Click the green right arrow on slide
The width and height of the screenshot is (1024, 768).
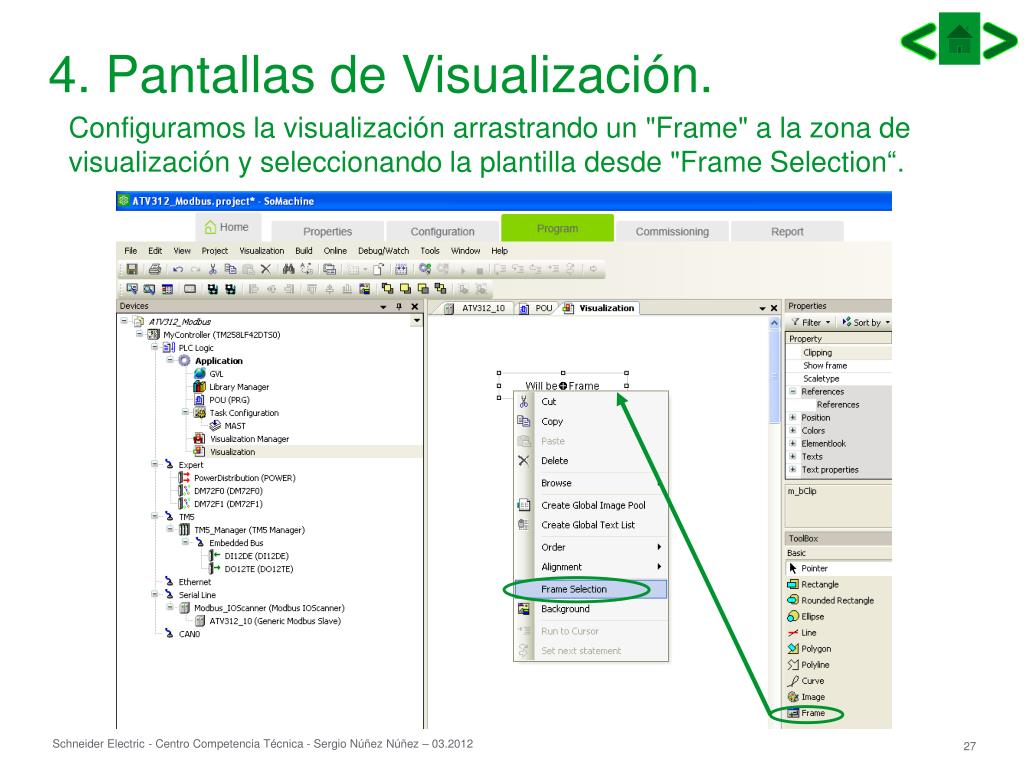(x=999, y=40)
